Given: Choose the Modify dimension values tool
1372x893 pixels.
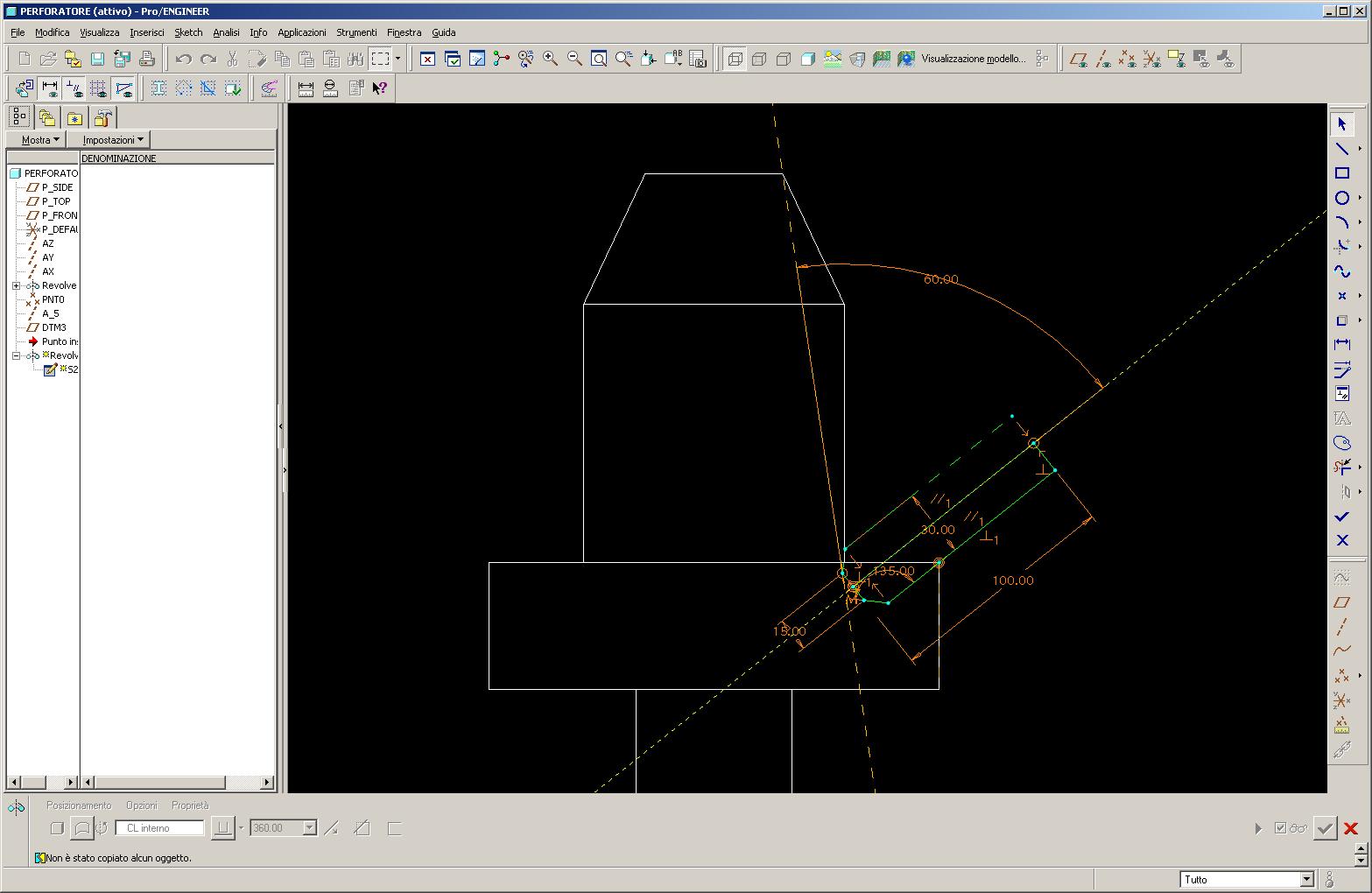Looking at the screenshot, I should click(x=1341, y=369).
